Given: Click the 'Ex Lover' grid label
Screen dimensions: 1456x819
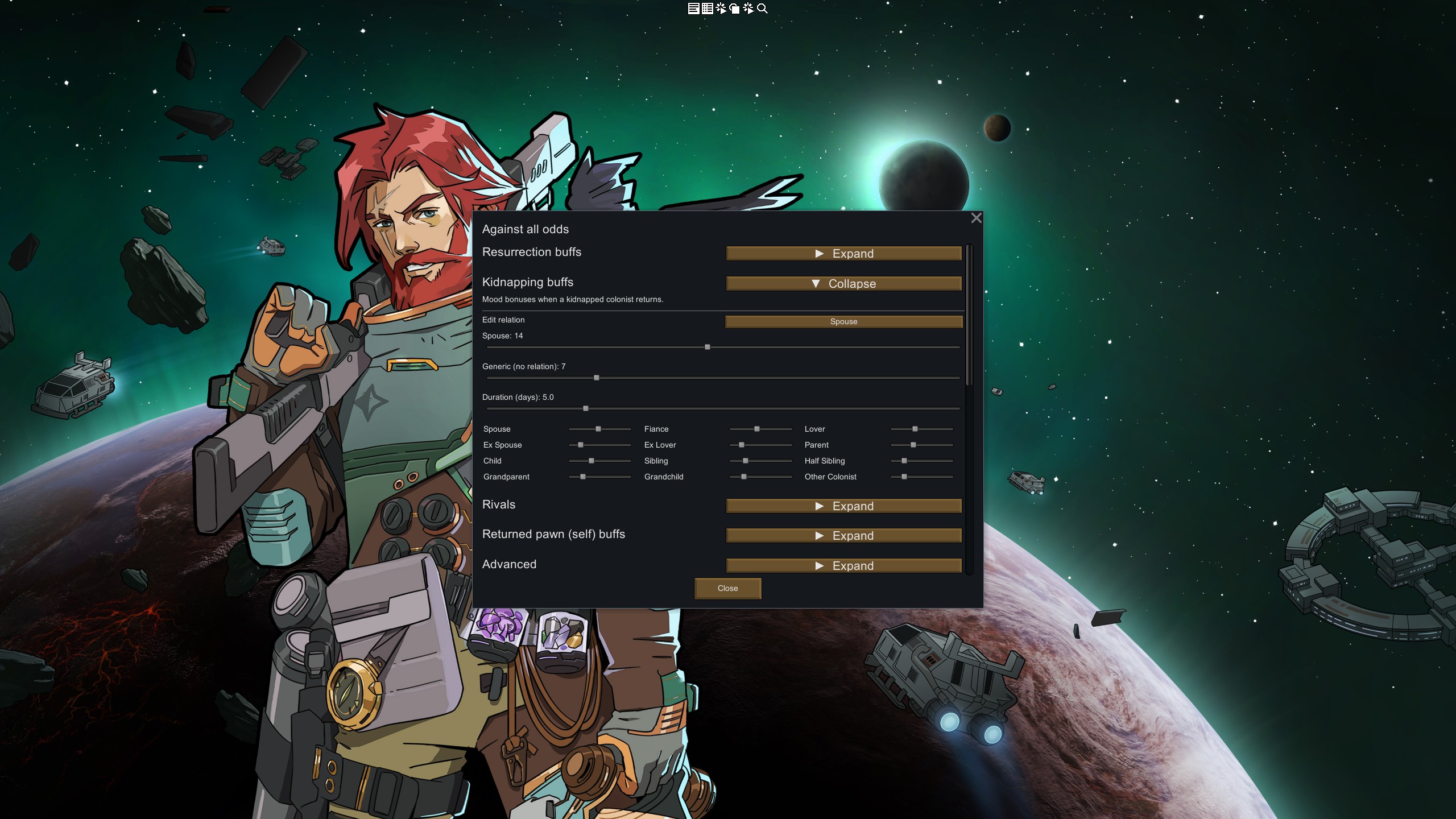Looking at the screenshot, I should click(660, 445).
